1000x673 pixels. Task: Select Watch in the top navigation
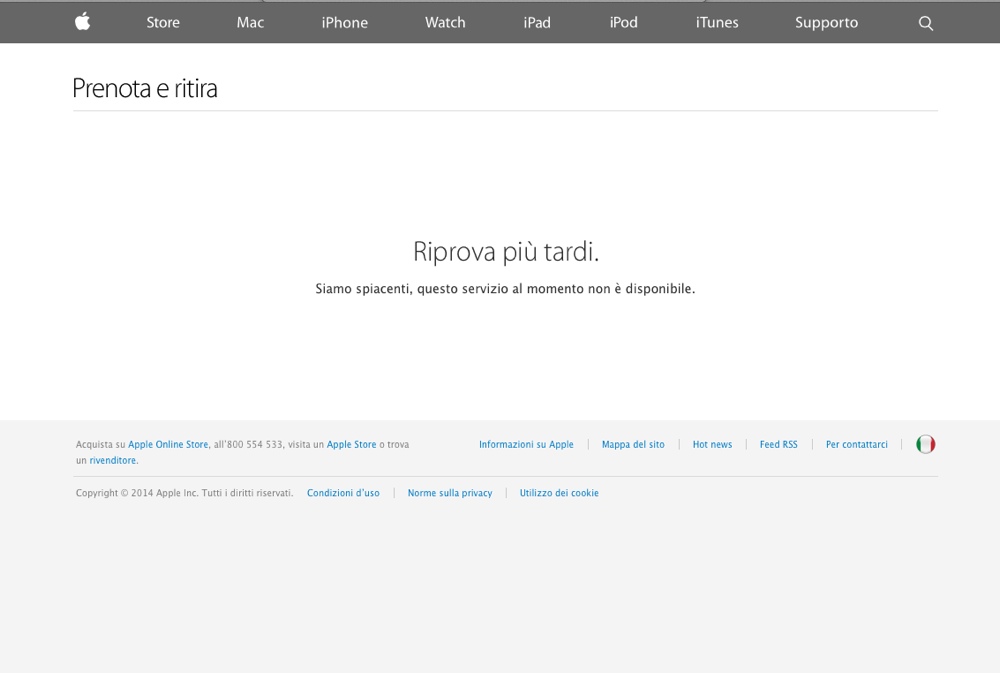[445, 22]
